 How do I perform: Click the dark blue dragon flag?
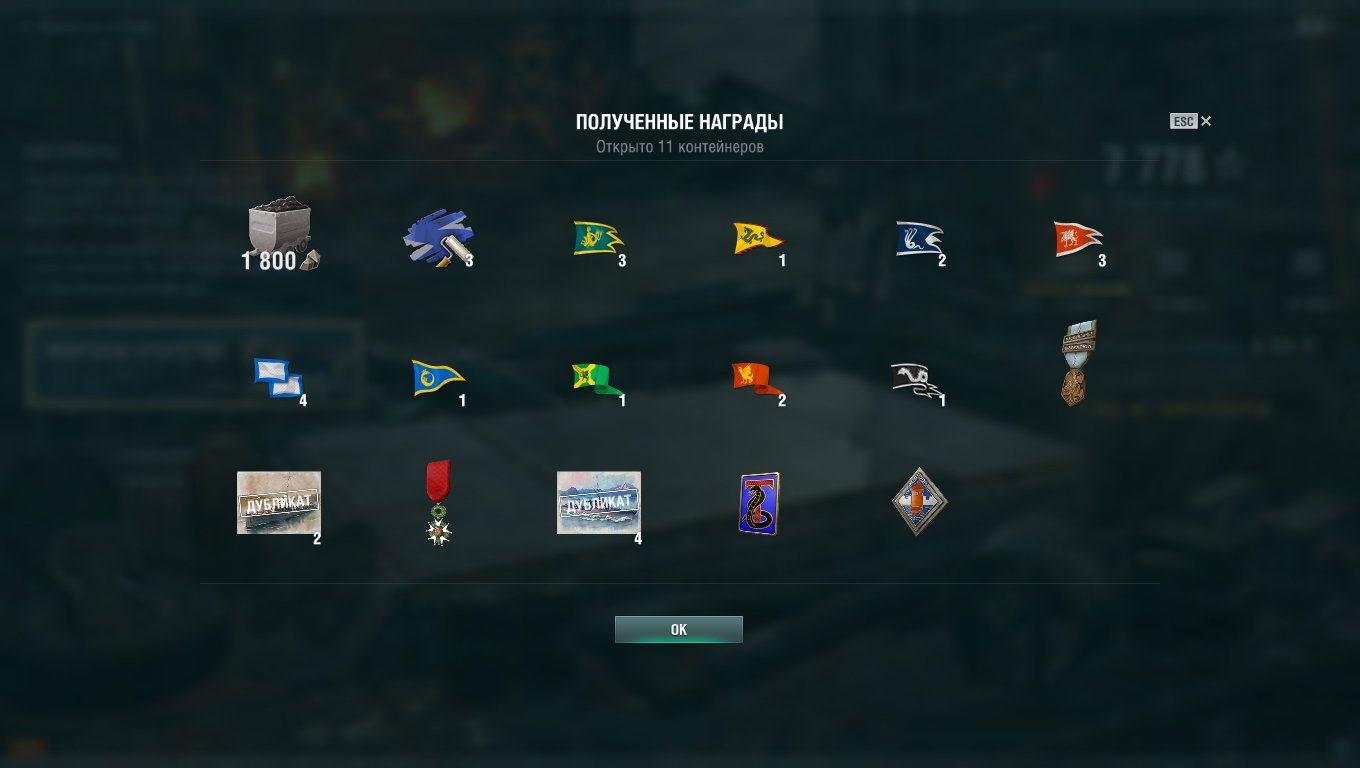(919, 240)
